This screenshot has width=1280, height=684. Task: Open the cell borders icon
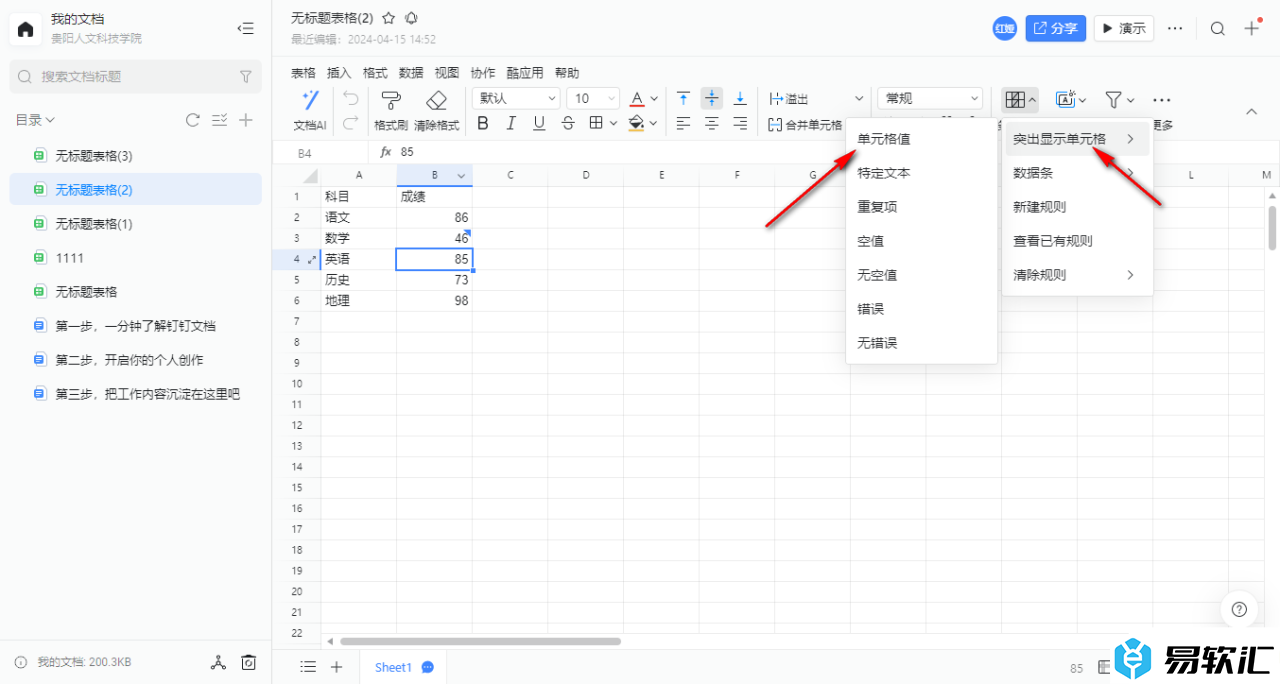point(596,123)
